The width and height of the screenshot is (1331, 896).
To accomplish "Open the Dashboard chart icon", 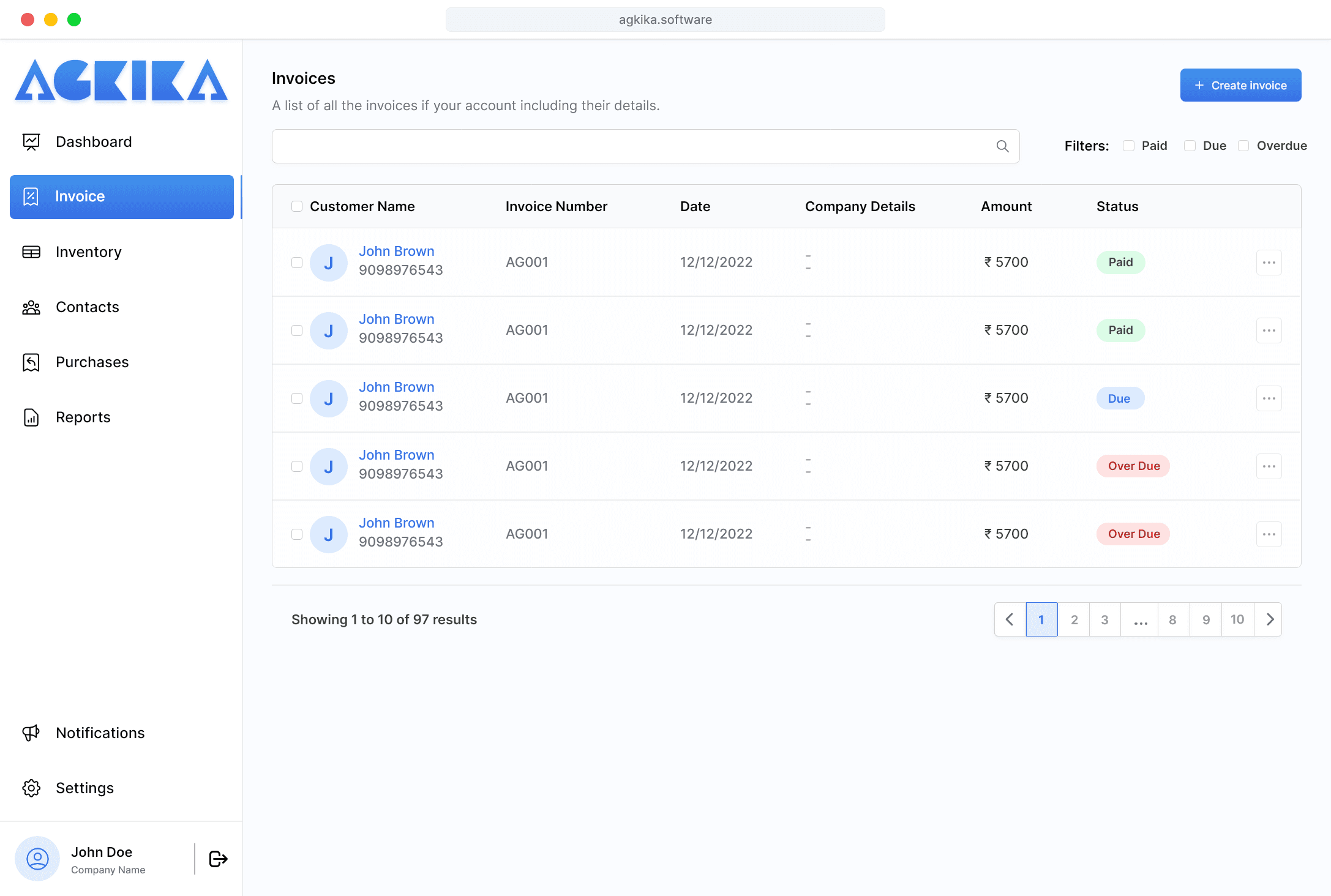I will pyautogui.click(x=31, y=142).
